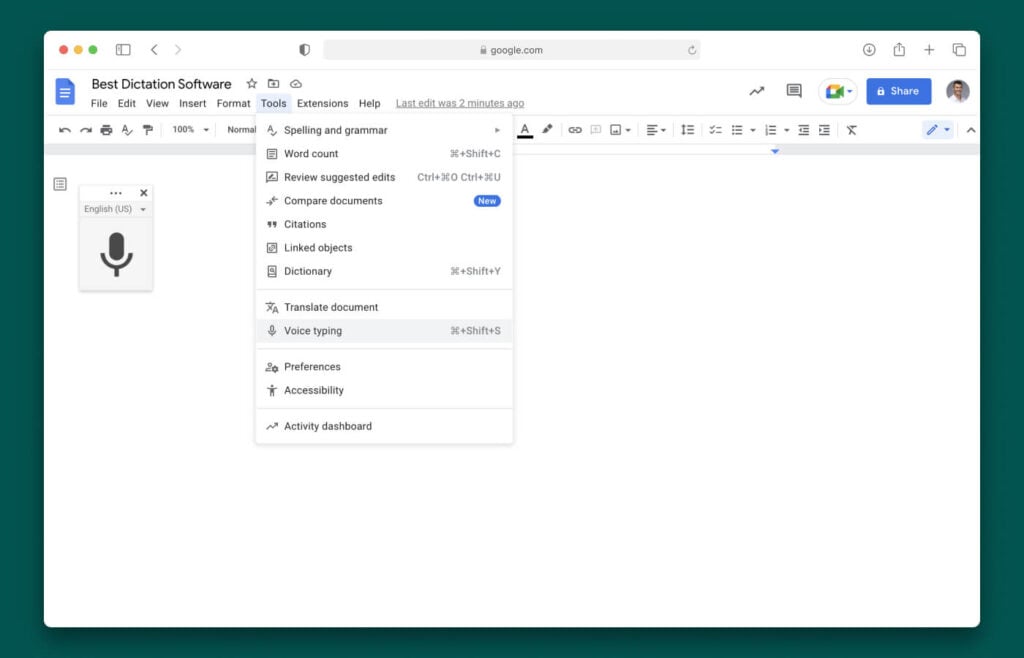1024x658 pixels.
Task: Open the Insert link tool
Action: [x=575, y=130]
